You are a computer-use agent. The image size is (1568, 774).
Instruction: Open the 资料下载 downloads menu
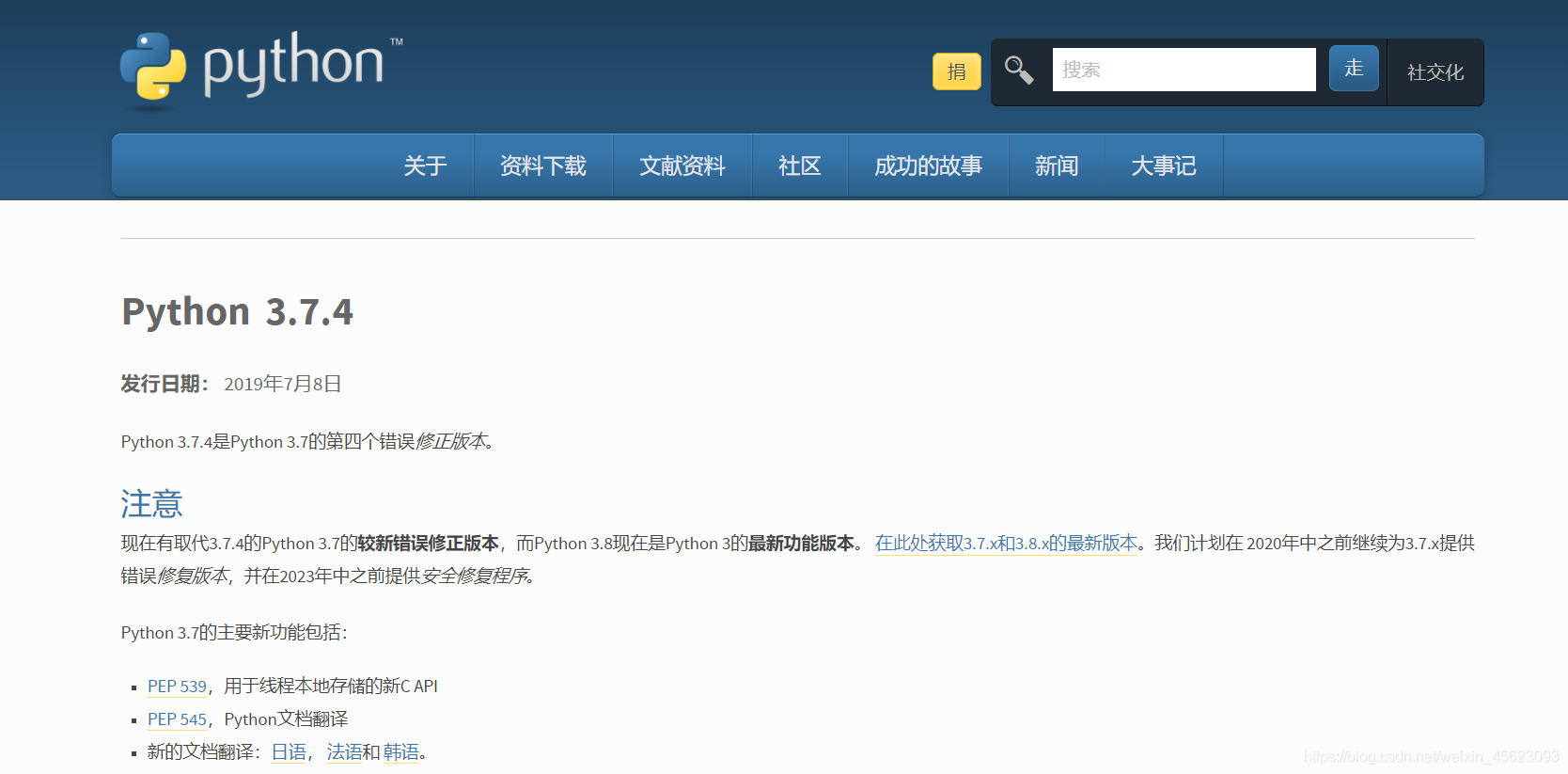(x=543, y=166)
